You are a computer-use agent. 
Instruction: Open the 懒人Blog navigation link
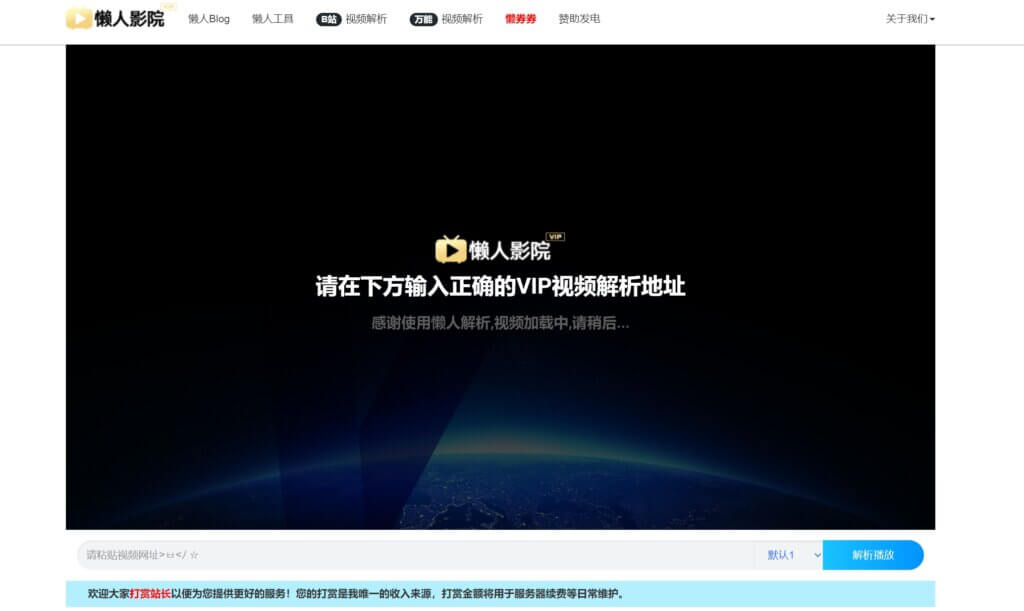click(x=209, y=19)
